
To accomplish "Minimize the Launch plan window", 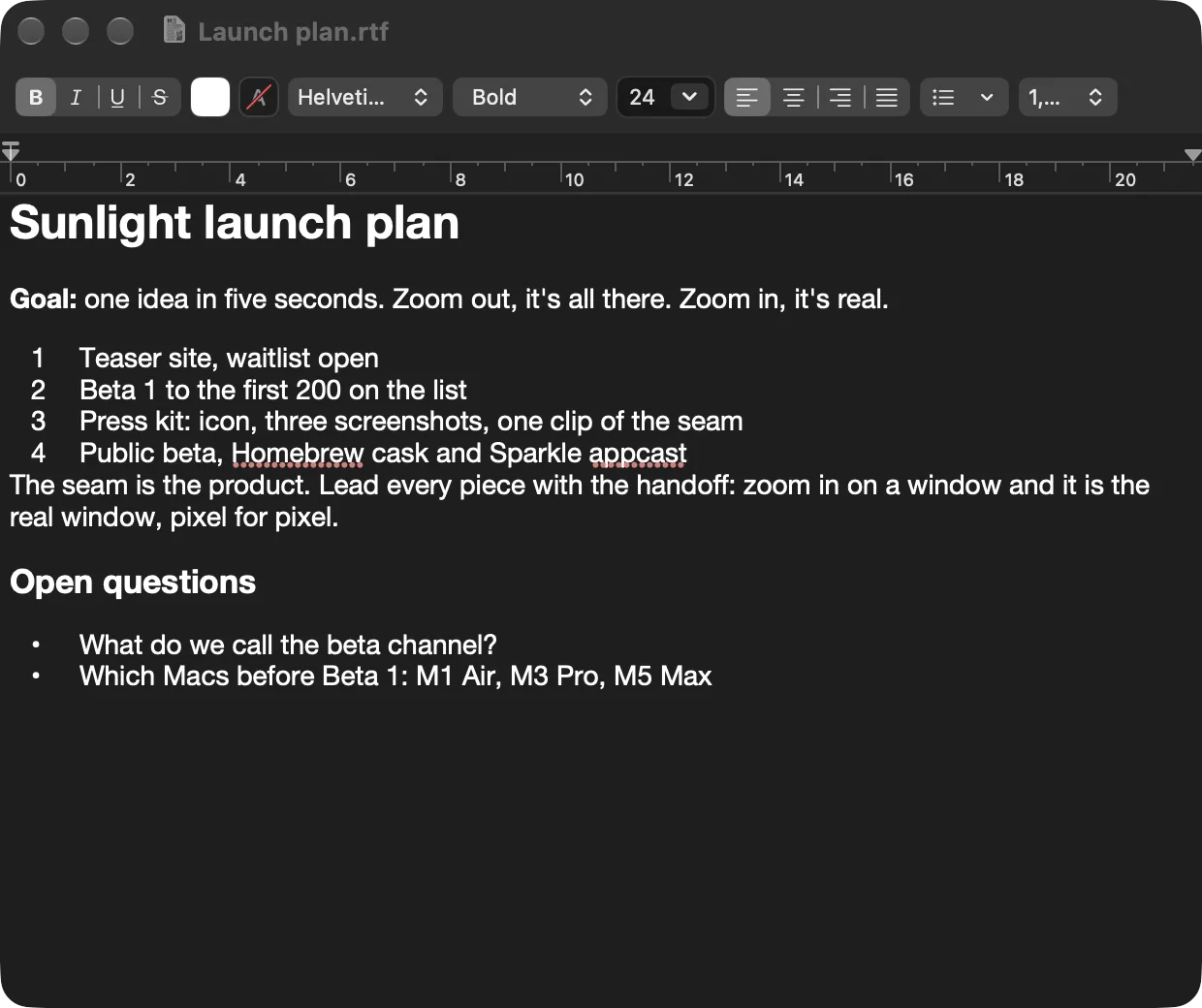I will click(x=76, y=31).
